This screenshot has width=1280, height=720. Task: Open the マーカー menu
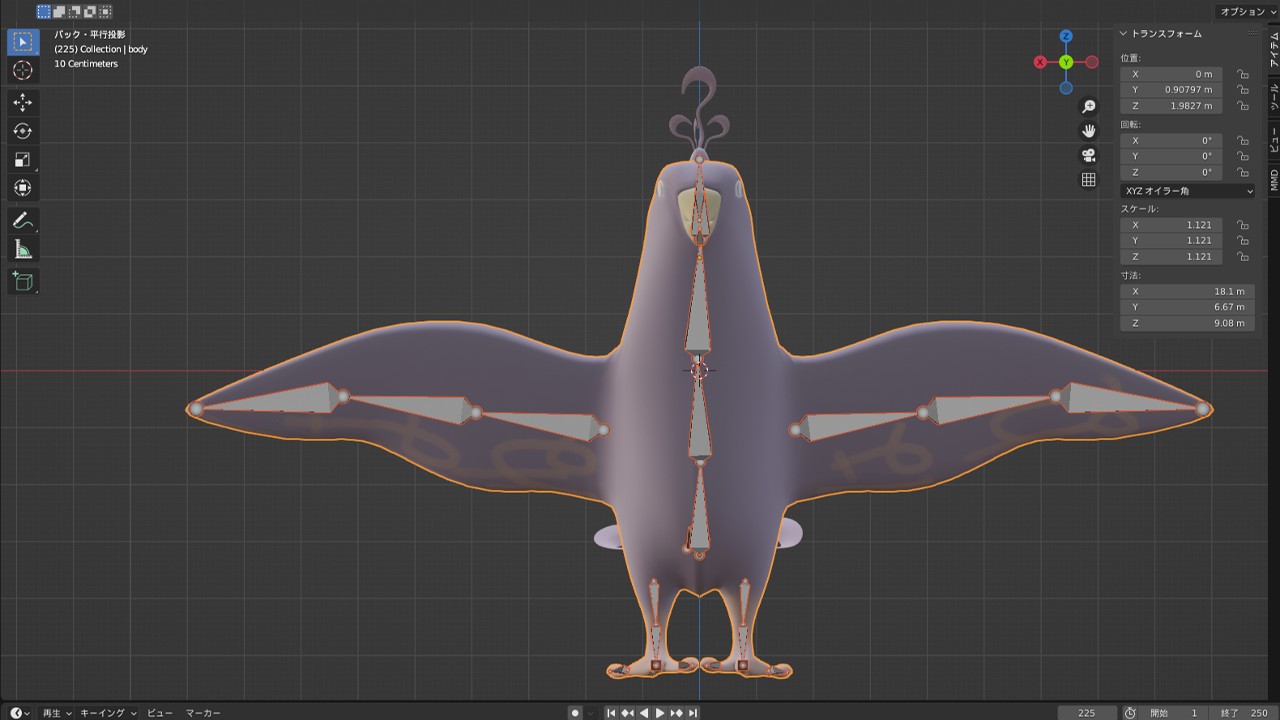(x=203, y=713)
